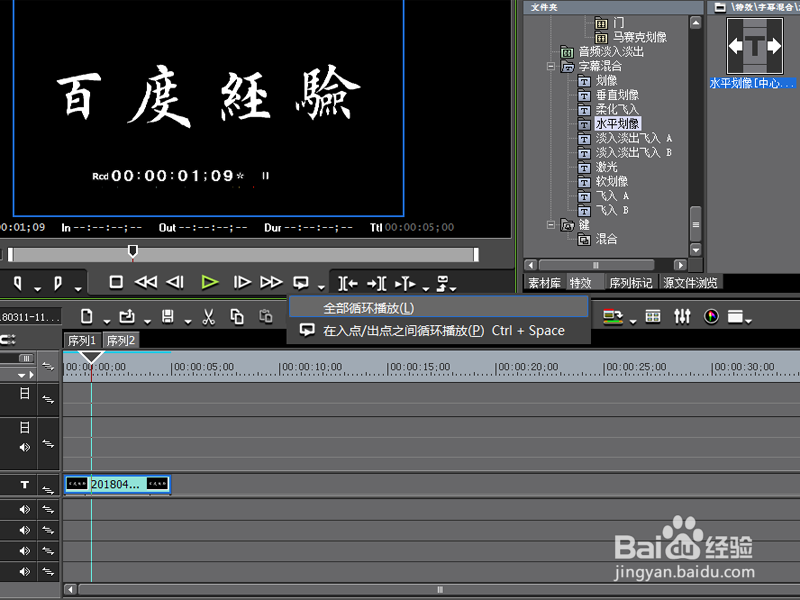Click the new sequence document icon
This screenshot has height=600, width=800.
pyautogui.click(x=87, y=317)
